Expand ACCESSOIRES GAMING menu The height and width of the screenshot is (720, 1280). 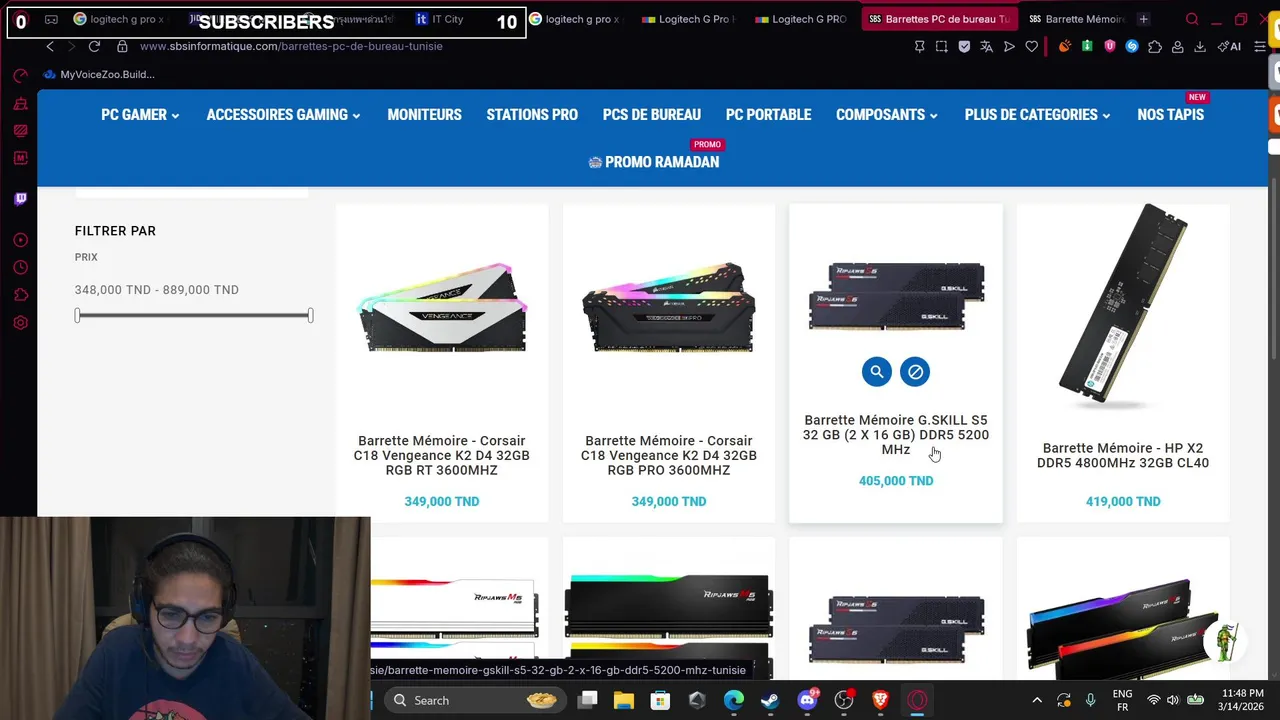(283, 115)
